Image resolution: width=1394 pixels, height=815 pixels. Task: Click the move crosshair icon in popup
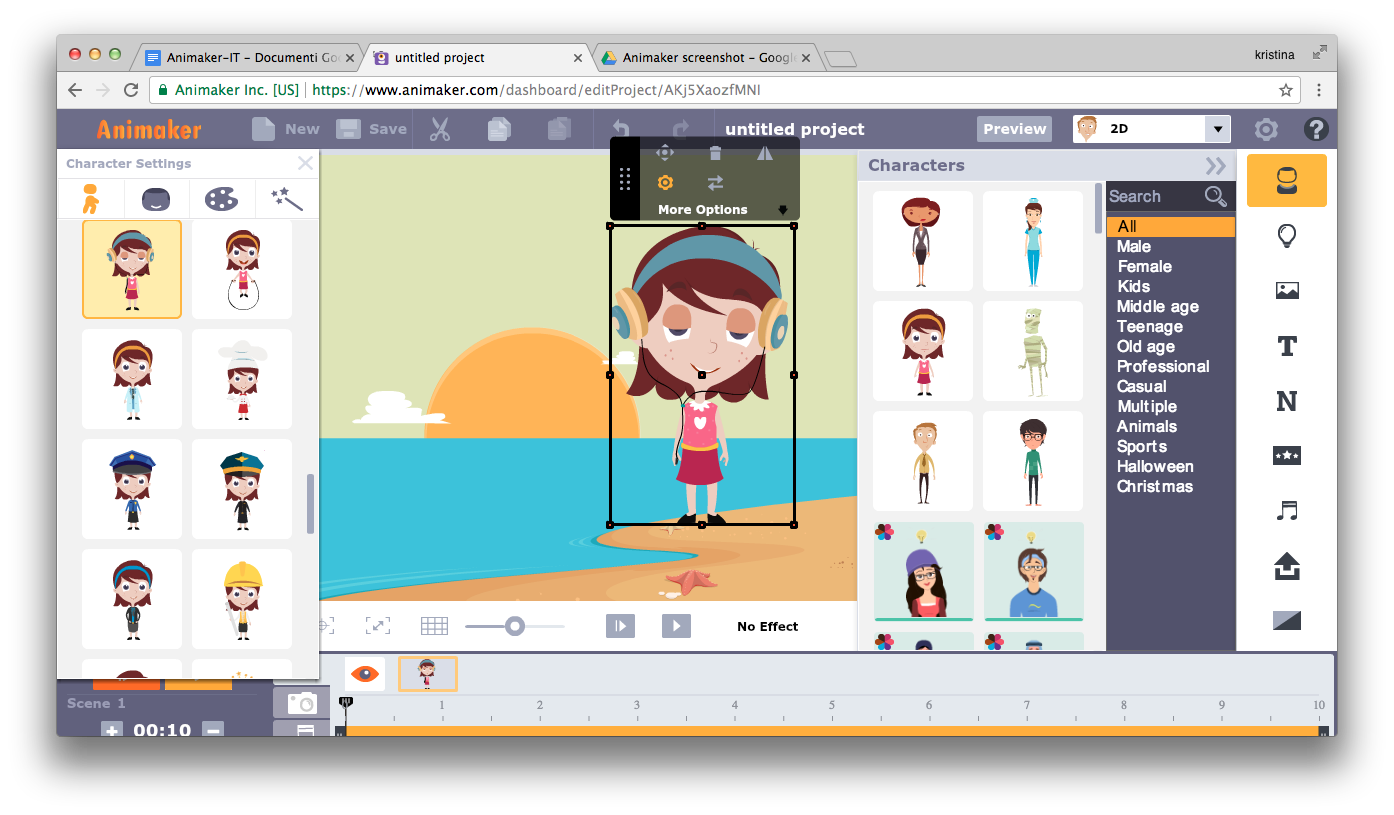click(665, 153)
